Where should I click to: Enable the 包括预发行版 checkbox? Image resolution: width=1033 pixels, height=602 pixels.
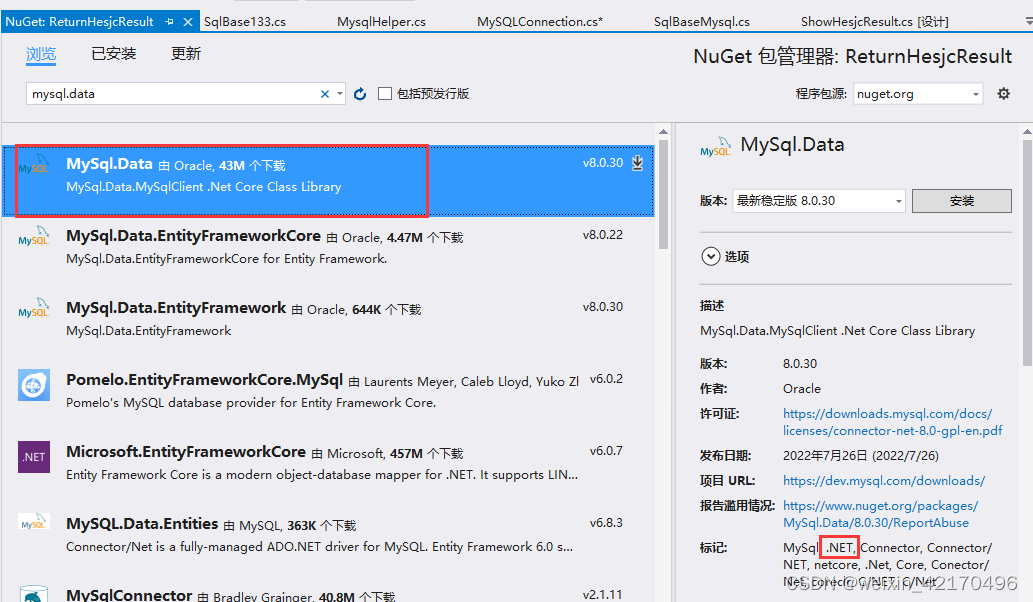[x=385, y=93]
